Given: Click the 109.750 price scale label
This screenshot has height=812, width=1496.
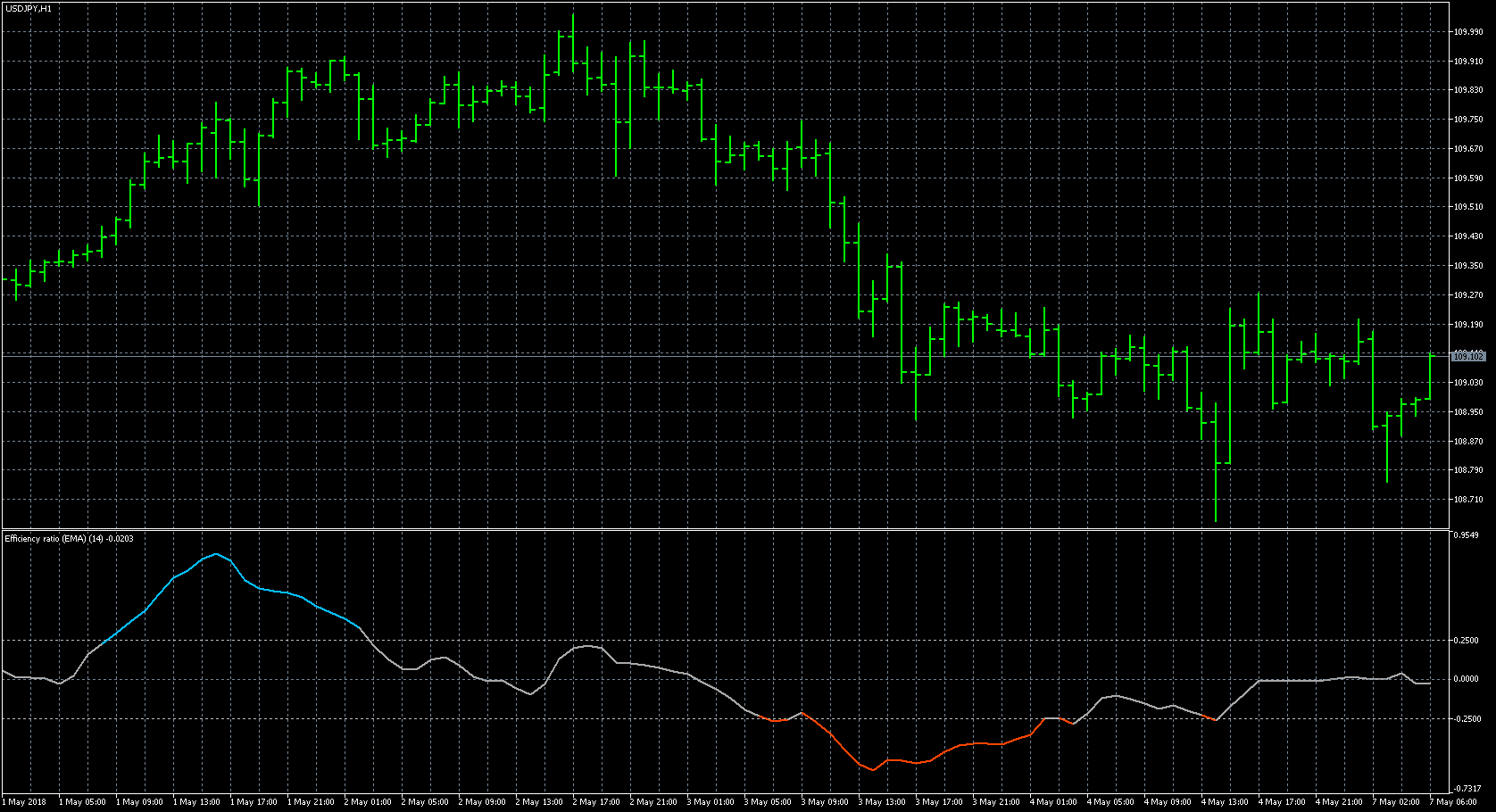Looking at the screenshot, I should [1468, 120].
